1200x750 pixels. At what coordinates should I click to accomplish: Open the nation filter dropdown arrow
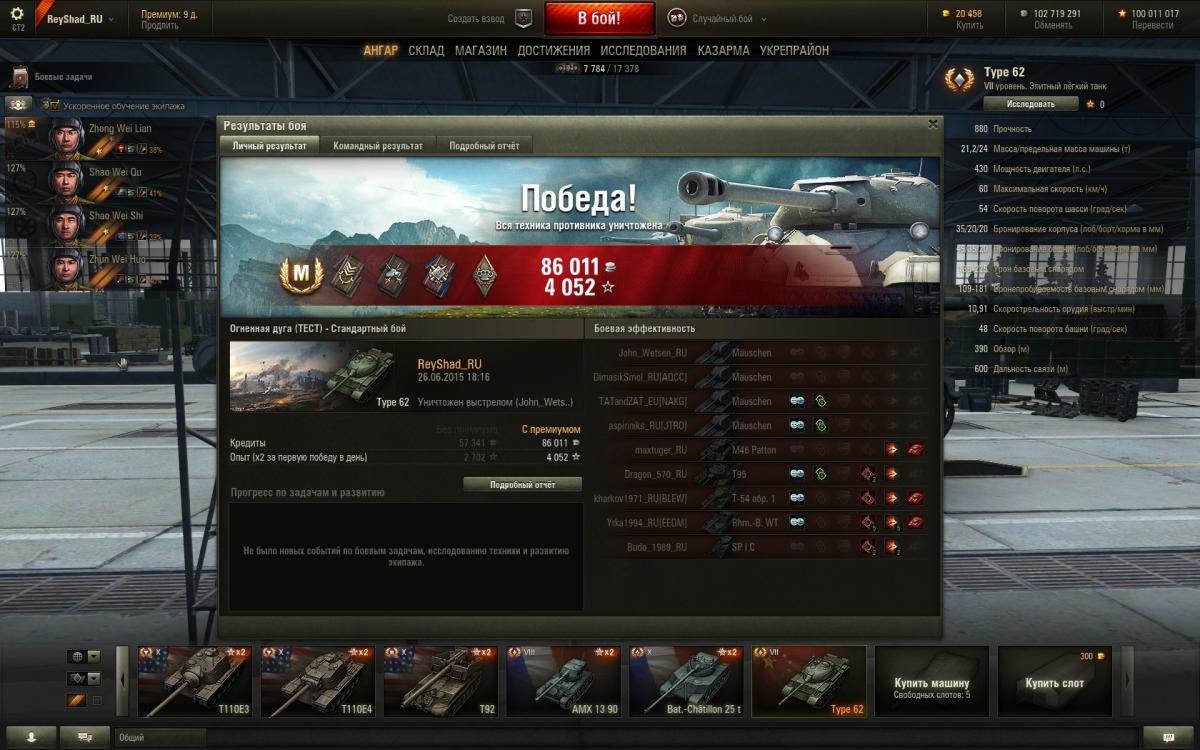94,657
